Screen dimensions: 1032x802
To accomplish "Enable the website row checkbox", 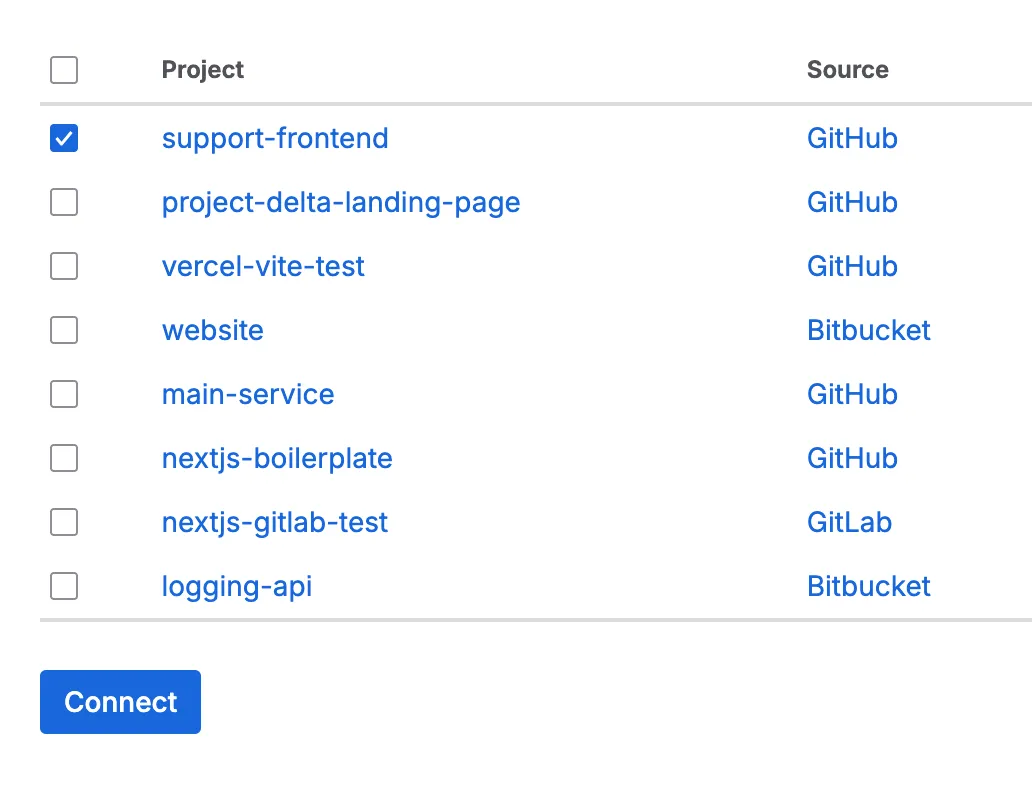I will click(63, 330).
